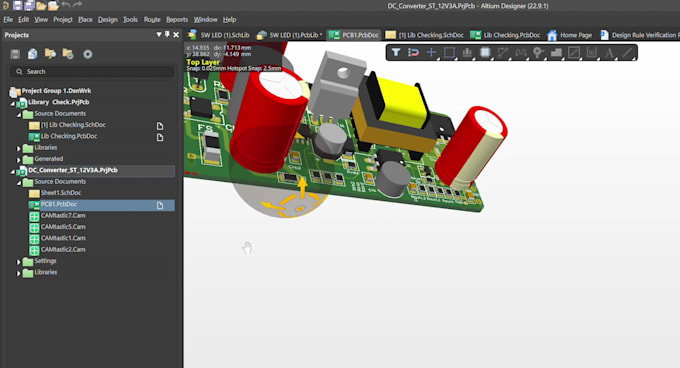Open the File menu
Image resolution: width=680 pixels, height=368 pixels.
[x=8, y=20]
